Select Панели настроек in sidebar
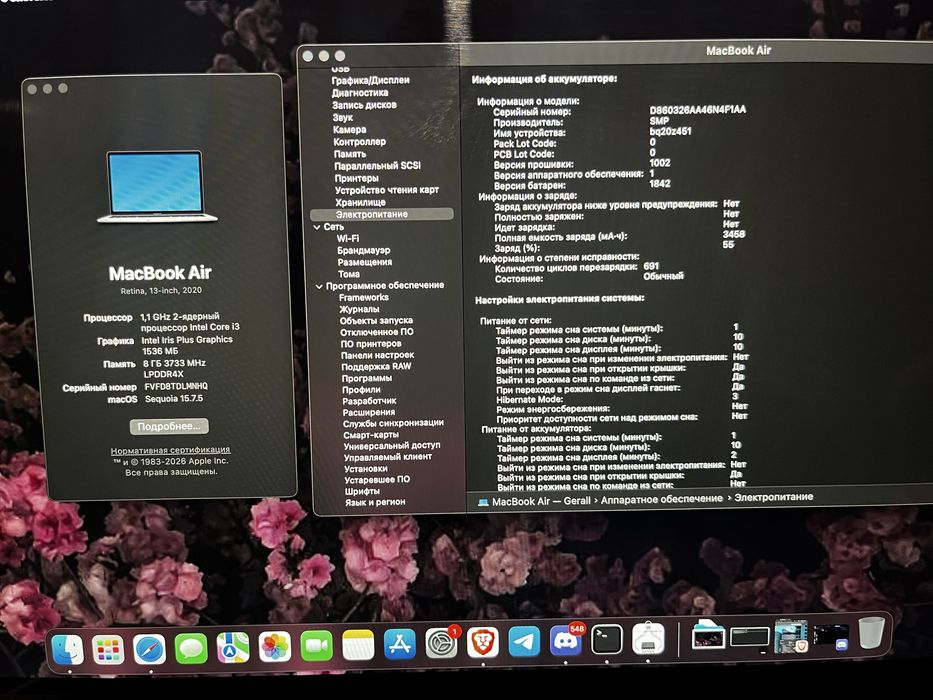This screenshot has height=700, width=933. tap(378, 355)
